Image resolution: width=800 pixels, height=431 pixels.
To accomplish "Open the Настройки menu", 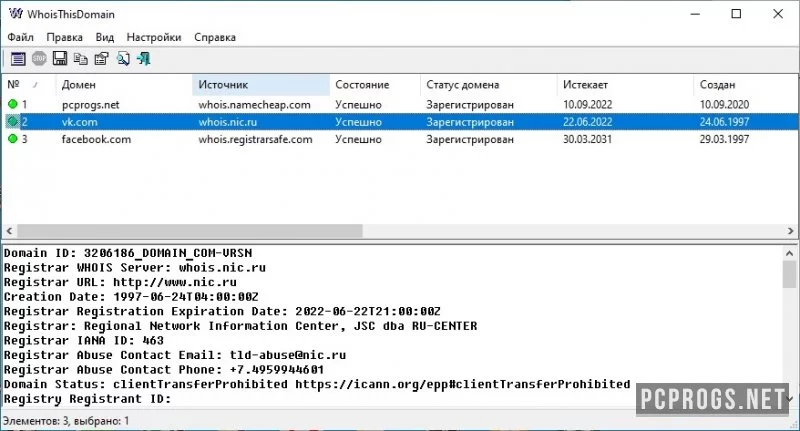I will pos(154,37).
